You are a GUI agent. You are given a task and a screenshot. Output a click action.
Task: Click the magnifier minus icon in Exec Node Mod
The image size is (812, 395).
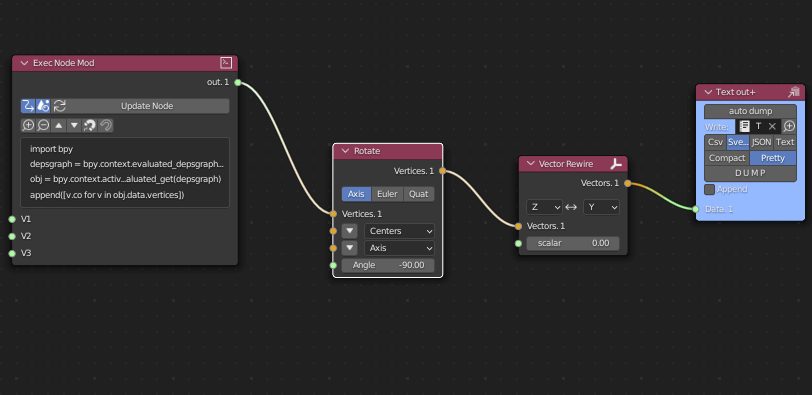(x=44, y=125)
